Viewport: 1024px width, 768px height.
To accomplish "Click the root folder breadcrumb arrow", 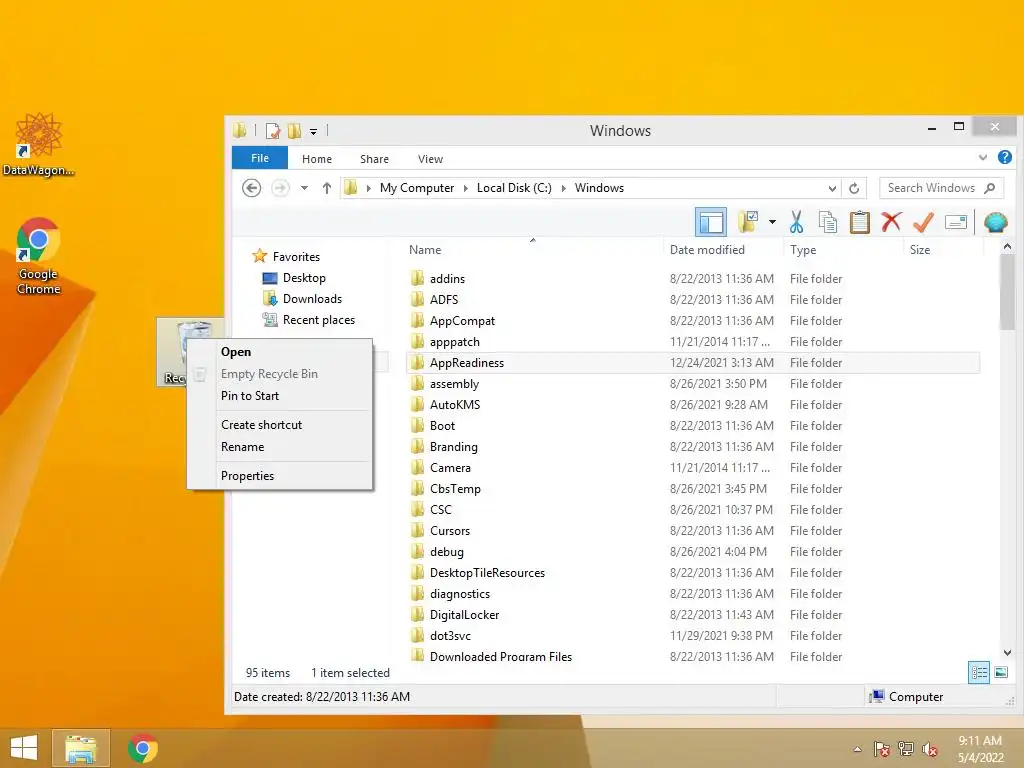I will (x=368, y=188).
